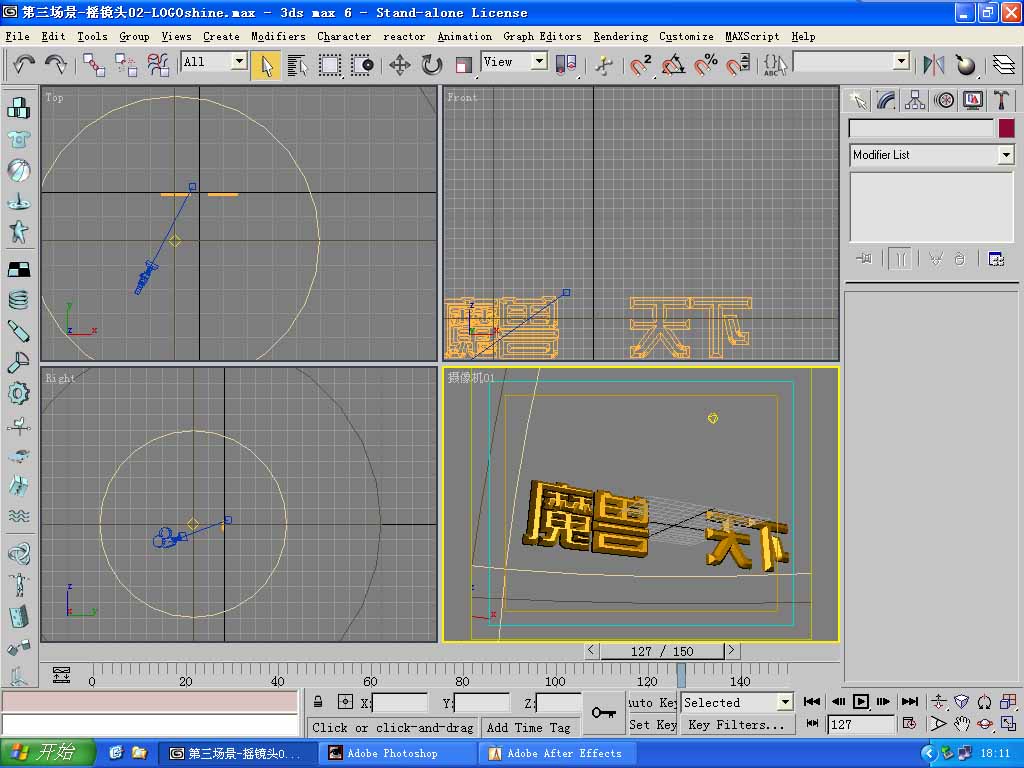Toggle the Angle Snap icon
The image size is (1024, 768).
coord(673,65)
